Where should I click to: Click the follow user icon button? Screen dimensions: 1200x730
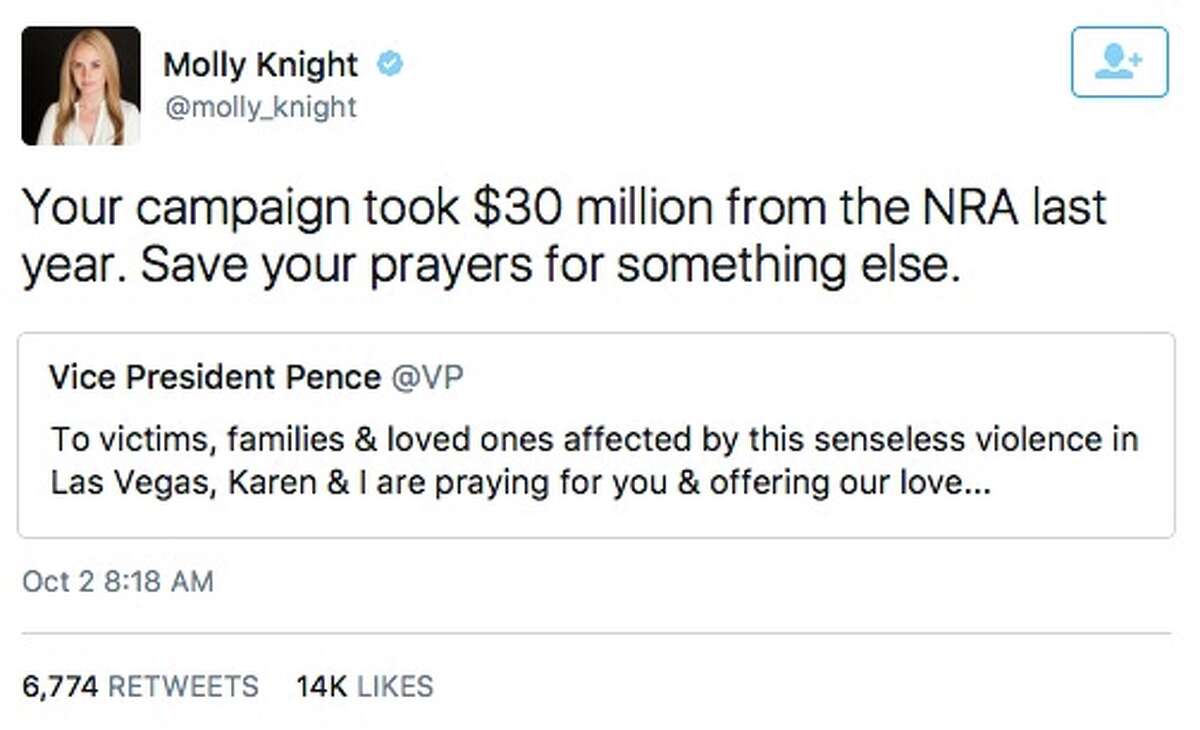1119,62
